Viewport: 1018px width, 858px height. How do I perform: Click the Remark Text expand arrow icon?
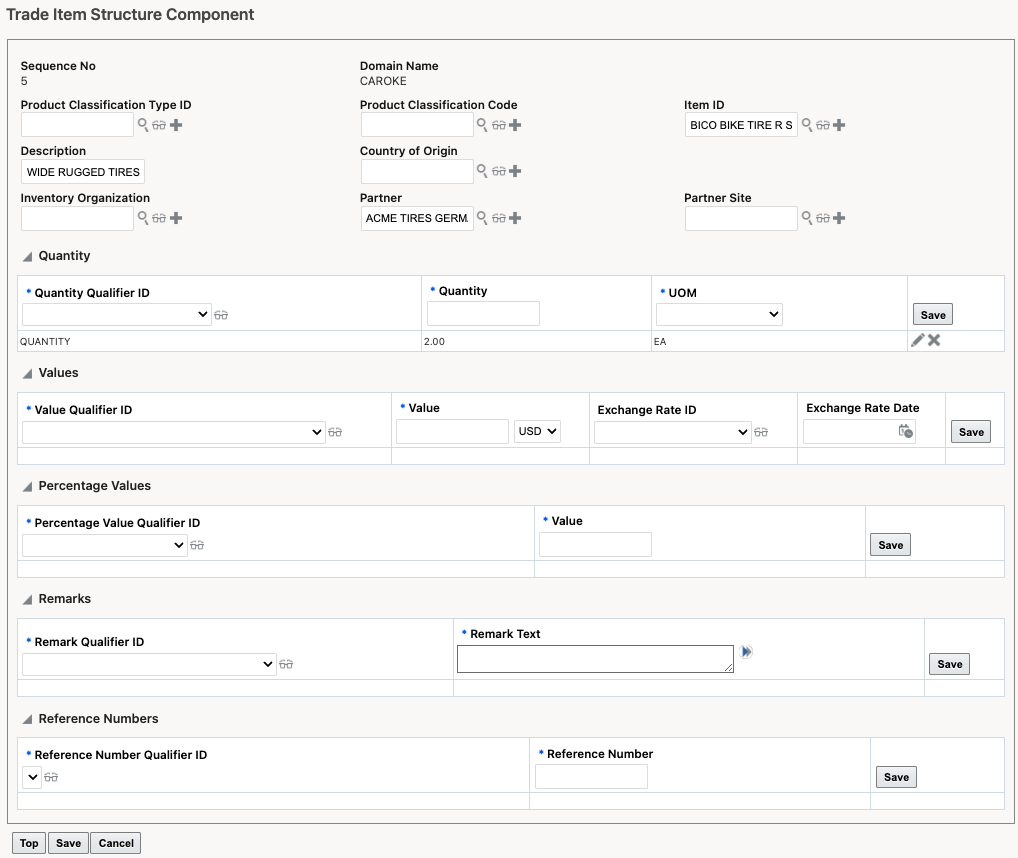746,652
